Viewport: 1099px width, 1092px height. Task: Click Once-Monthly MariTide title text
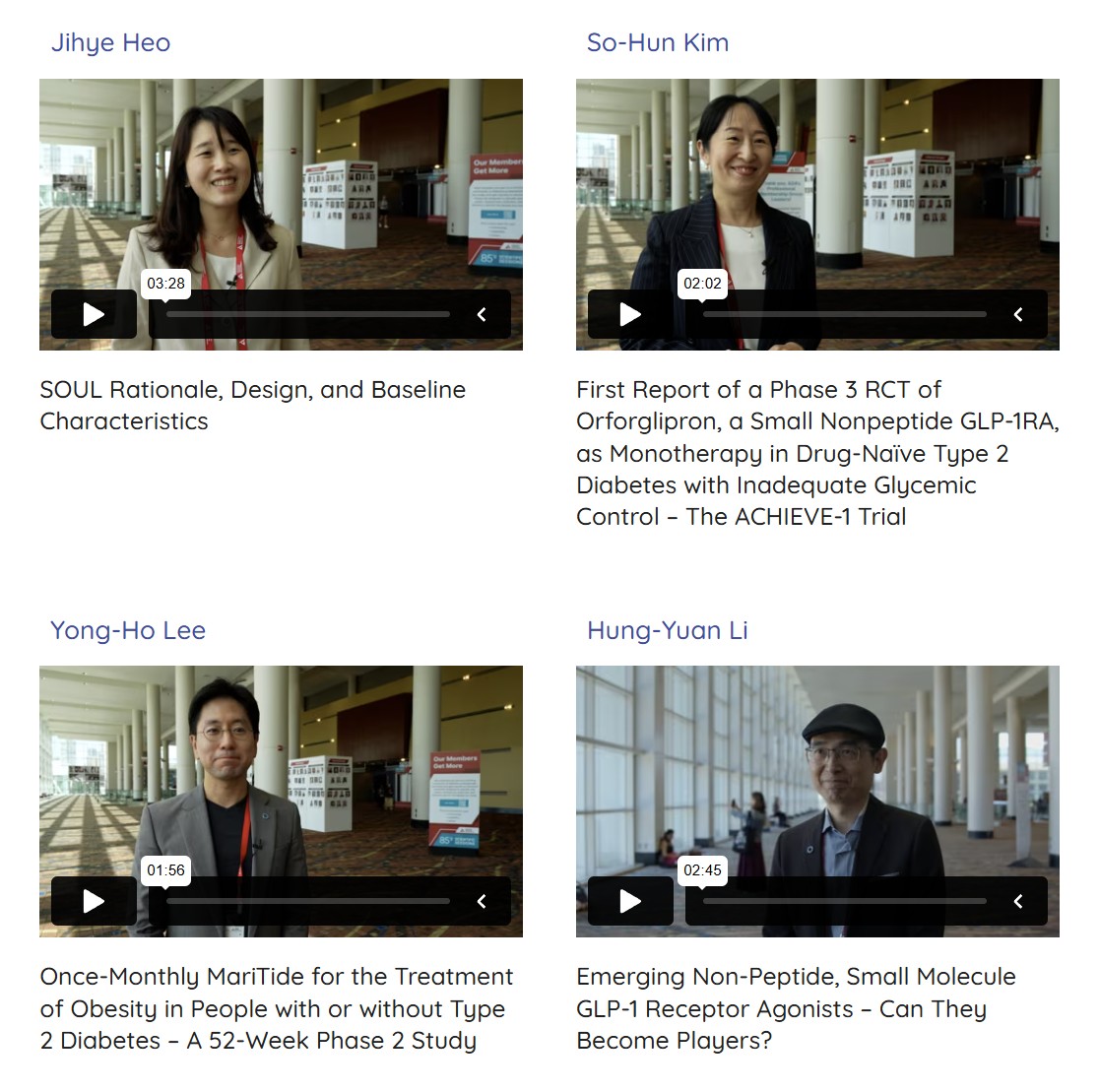(277, 1008)
